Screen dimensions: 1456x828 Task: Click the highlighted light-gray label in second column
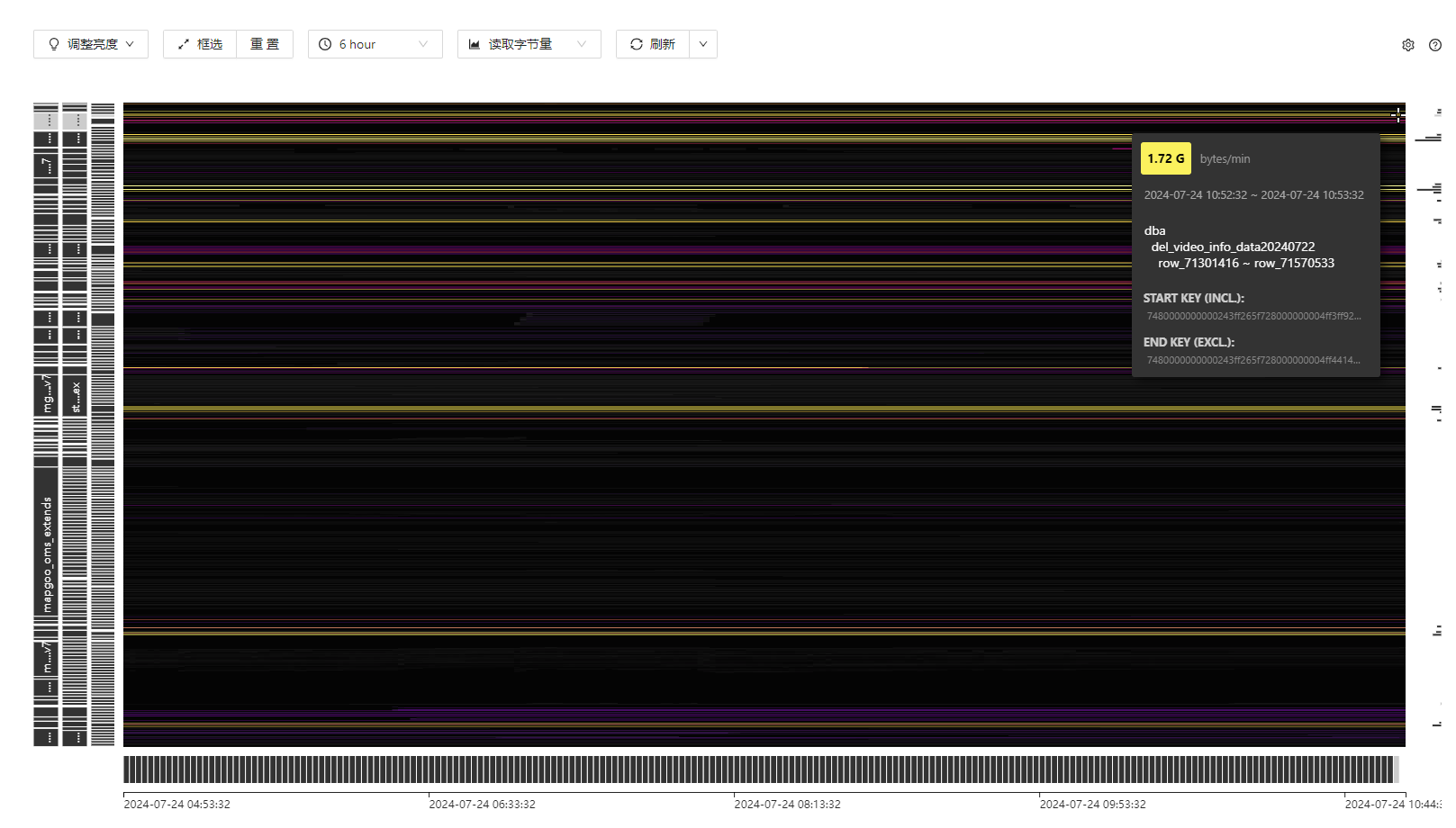point(75,120)
